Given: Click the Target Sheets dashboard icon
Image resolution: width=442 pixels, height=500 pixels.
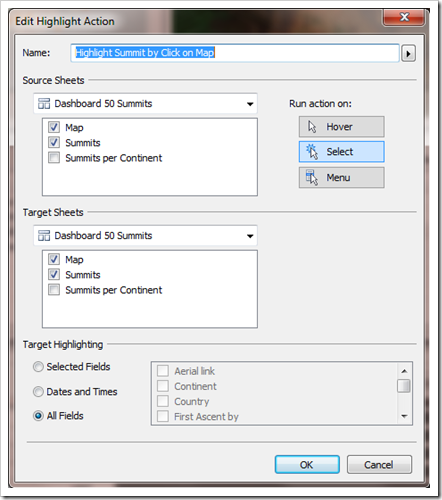Looking at the screenshot, I should 44,236.
